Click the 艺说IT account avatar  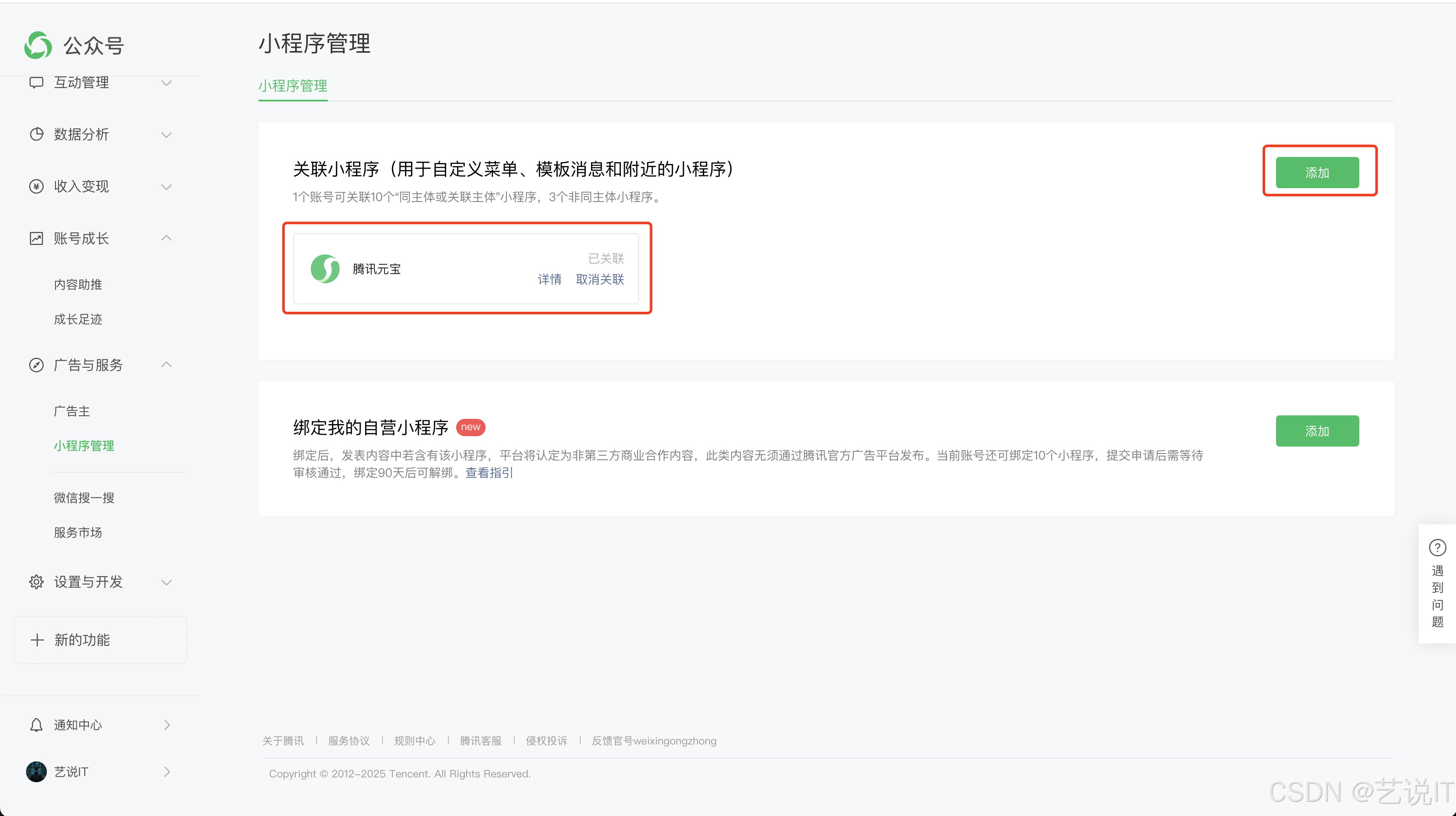pos(36,772)
